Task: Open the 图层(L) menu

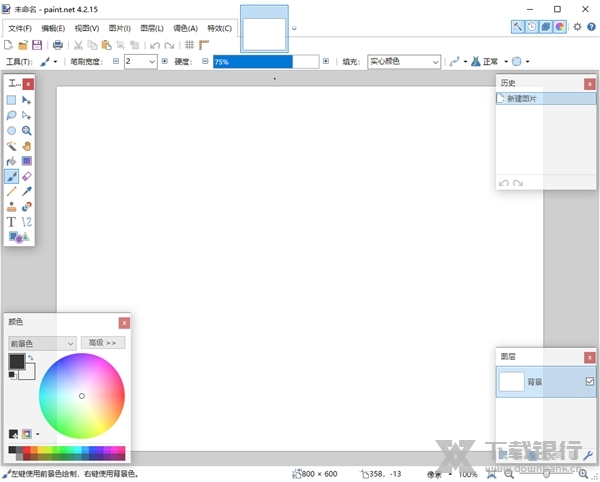Action: click(152, 28)
